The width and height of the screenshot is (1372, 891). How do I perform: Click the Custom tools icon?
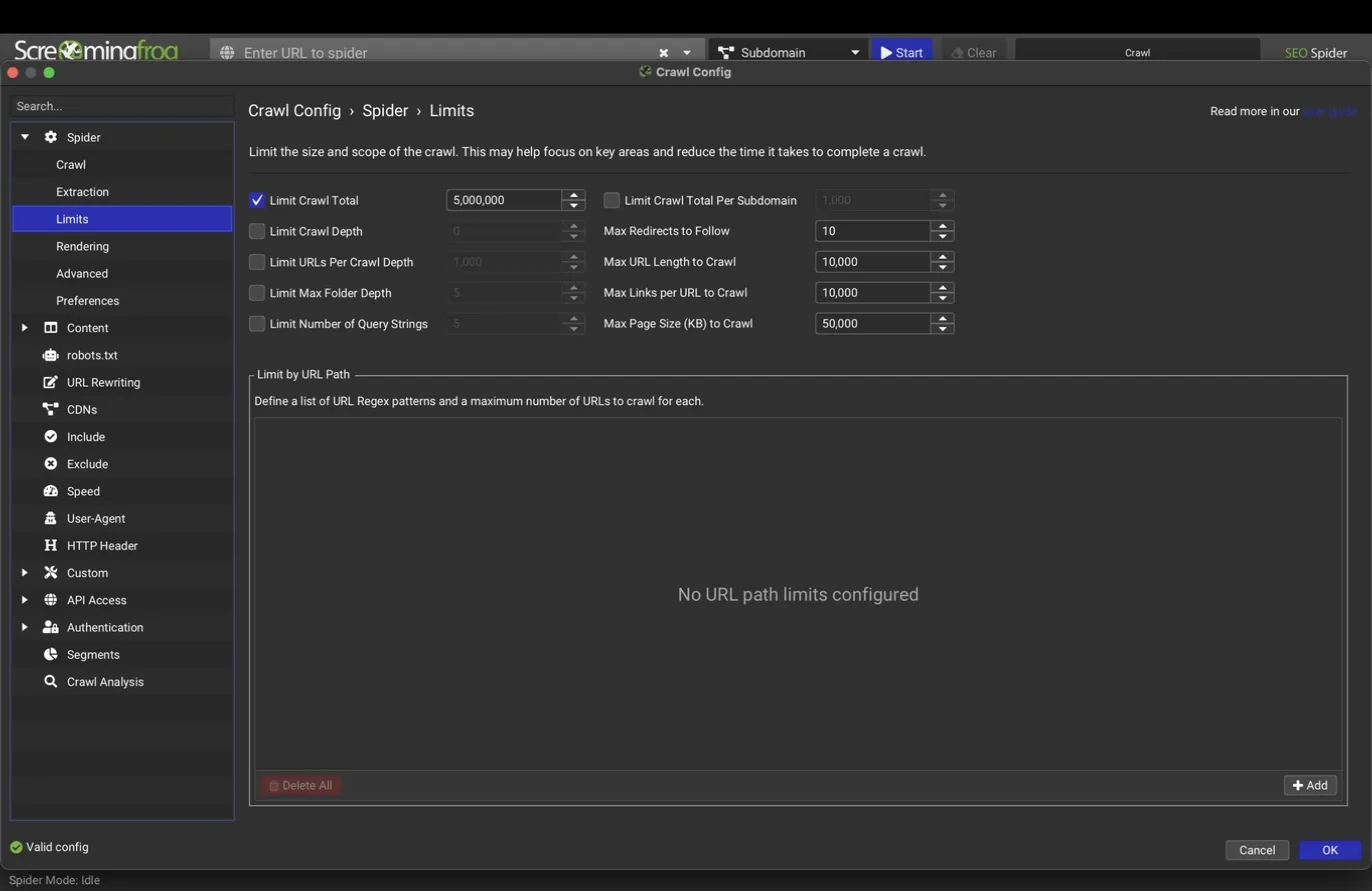50,573
